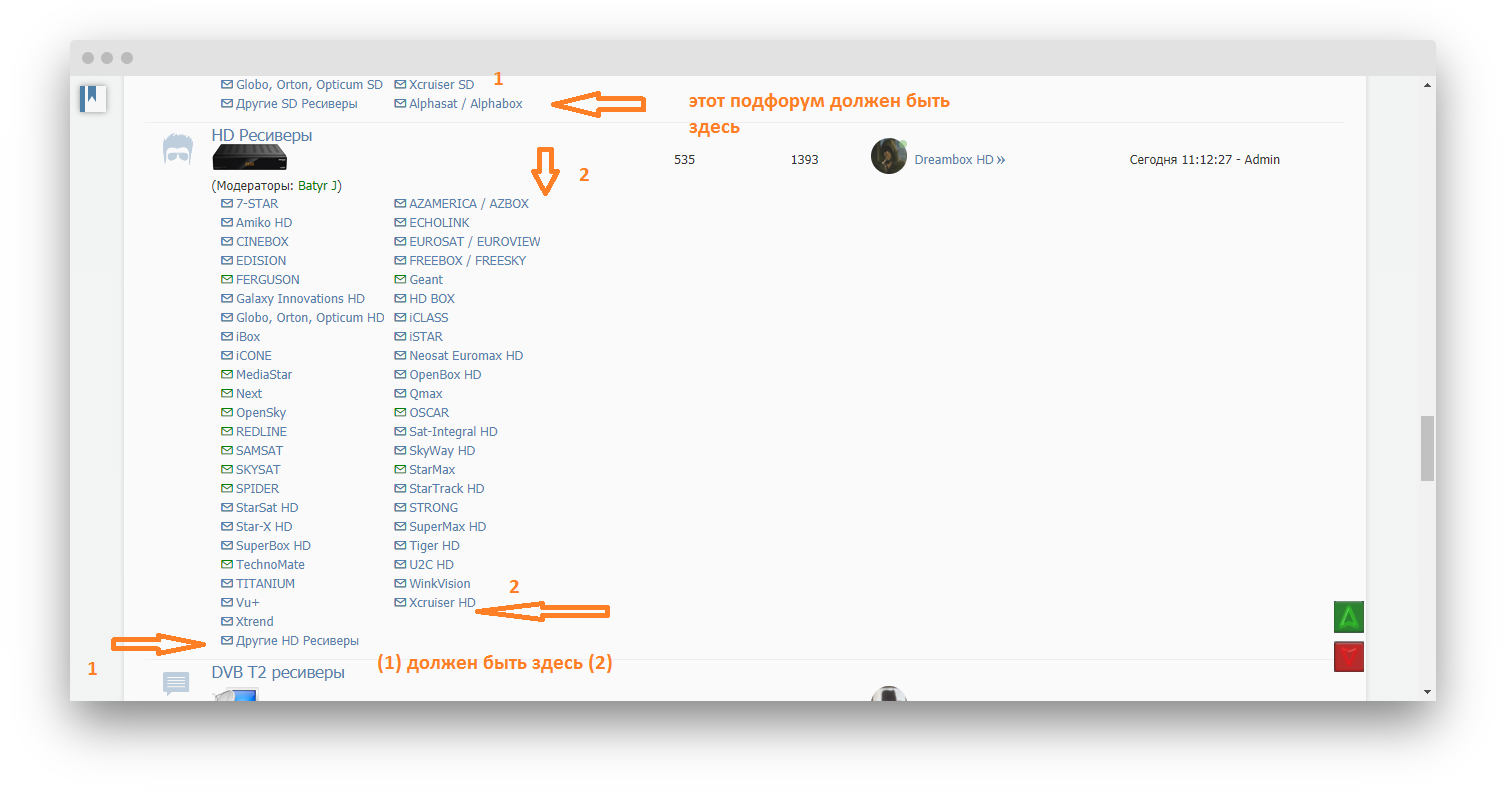Open the Neosat Euromax HD subforum
This screenshot has height=801, width=1506.
tap(466, 356)
